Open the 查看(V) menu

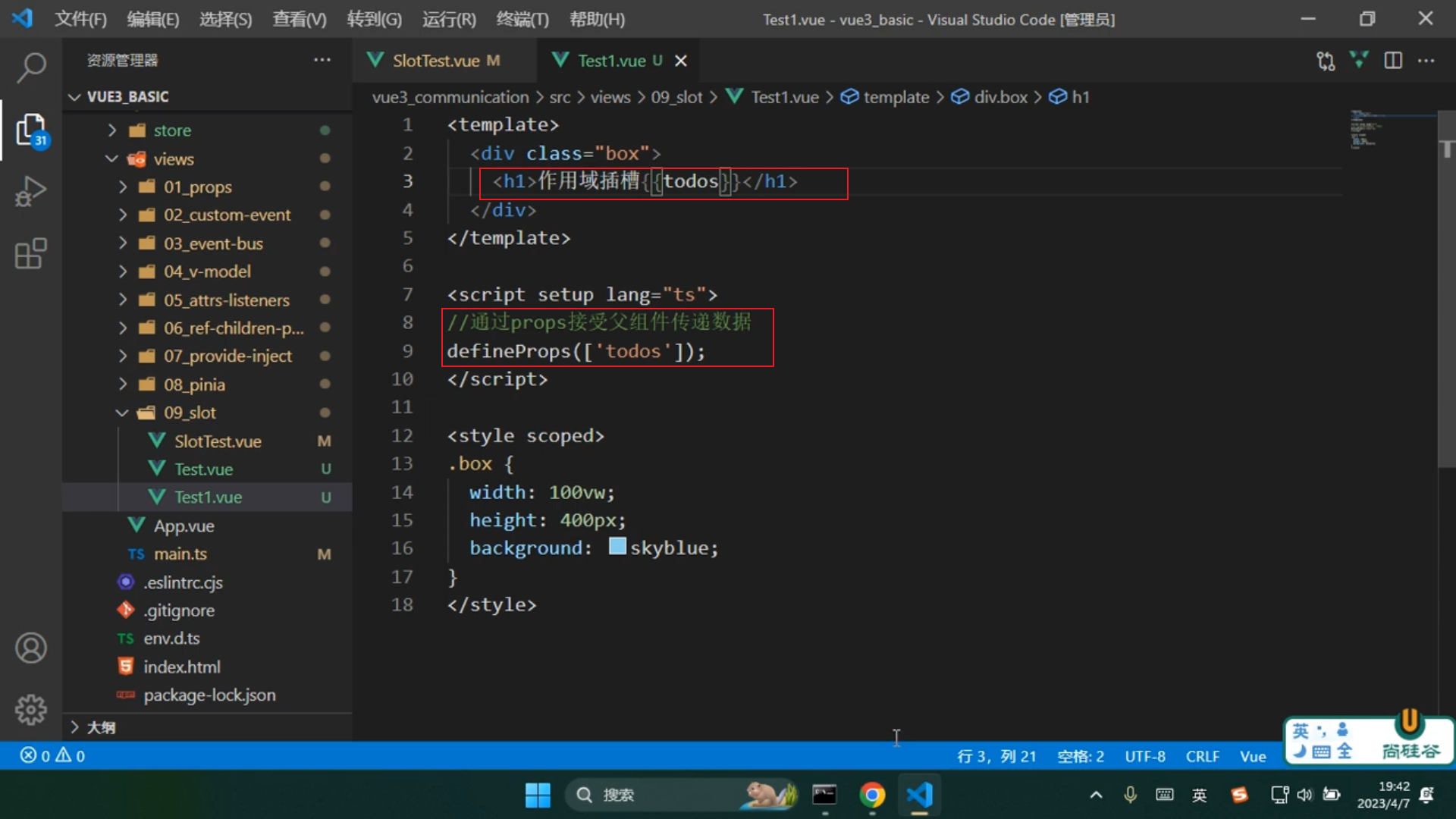(299, 19)
